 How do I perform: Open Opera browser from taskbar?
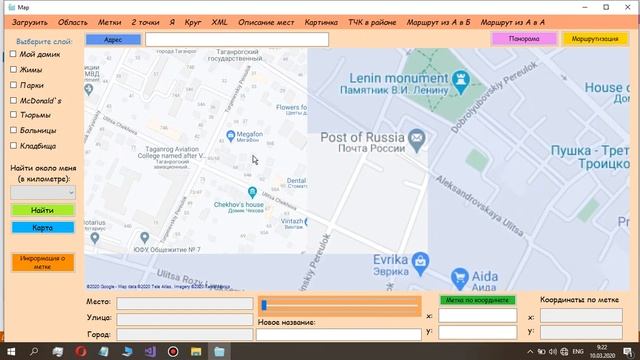81,351
